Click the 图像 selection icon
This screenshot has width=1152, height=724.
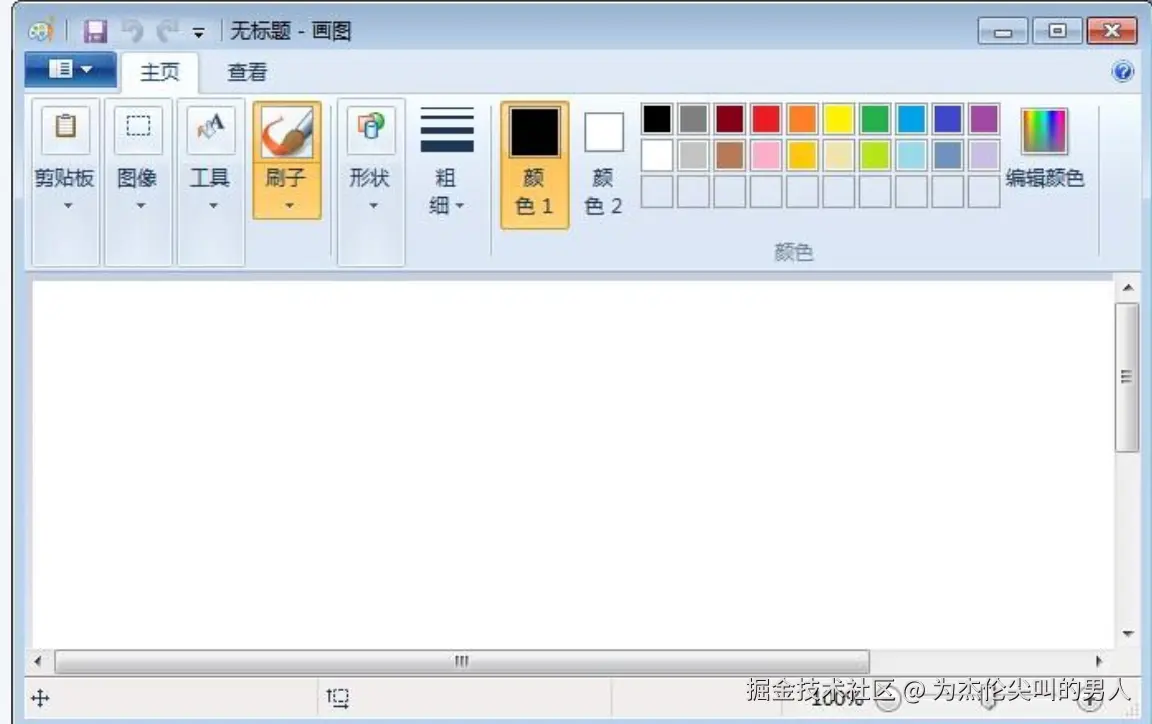pyautogui.click(x=138, y=128)
